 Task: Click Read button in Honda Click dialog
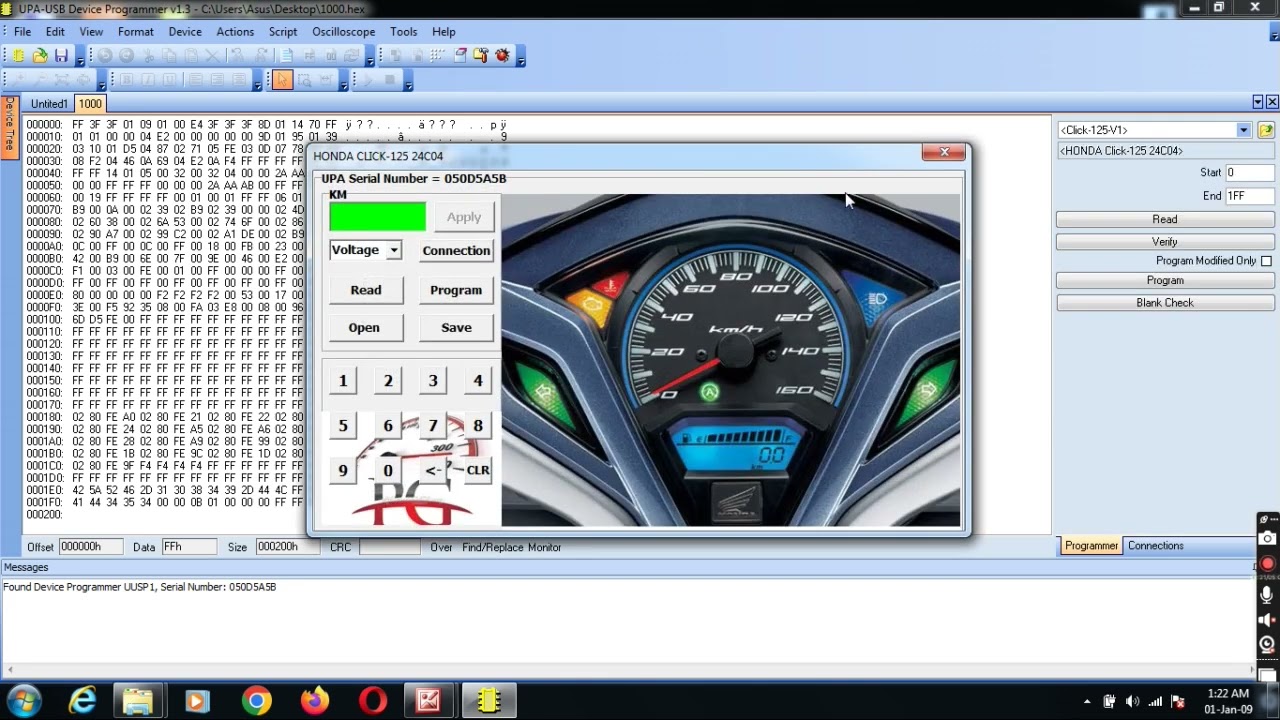point(365,290)
